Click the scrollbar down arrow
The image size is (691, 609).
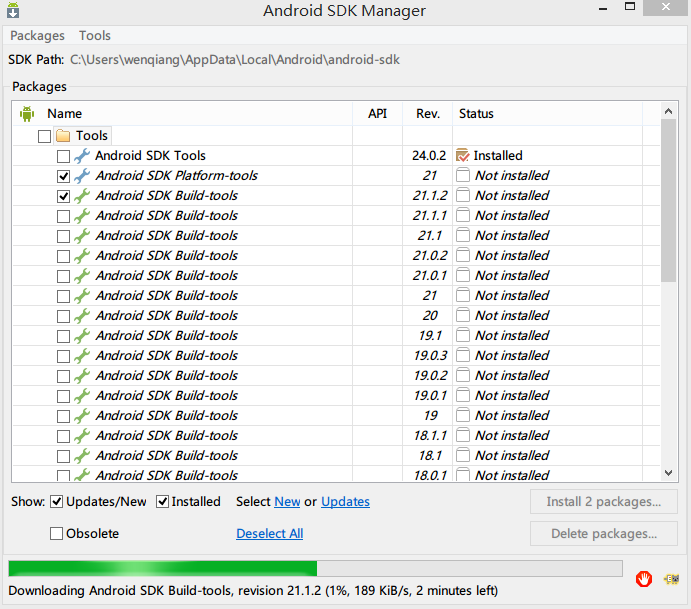point(669,473)
